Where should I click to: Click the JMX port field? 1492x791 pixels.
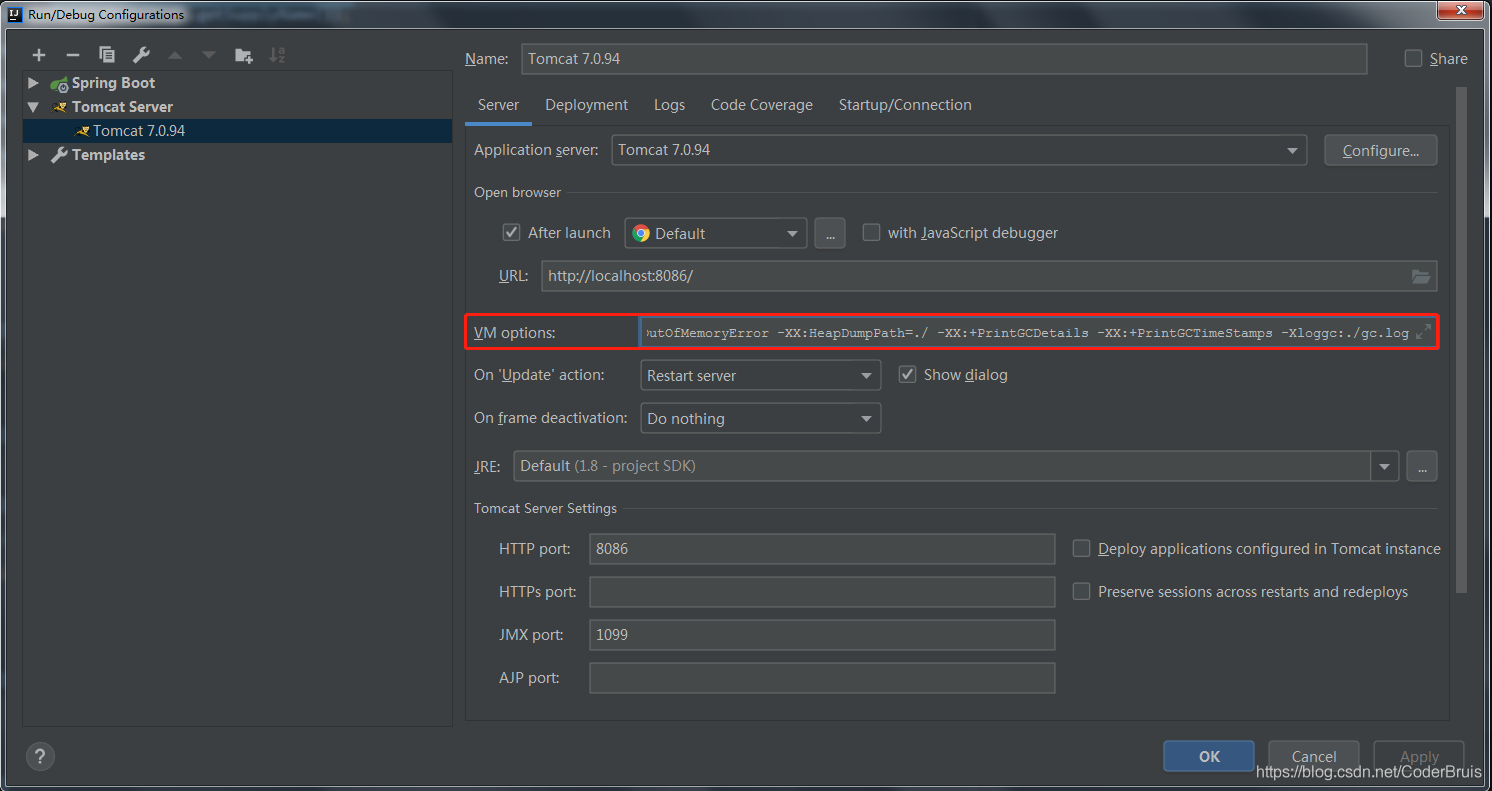822,634
